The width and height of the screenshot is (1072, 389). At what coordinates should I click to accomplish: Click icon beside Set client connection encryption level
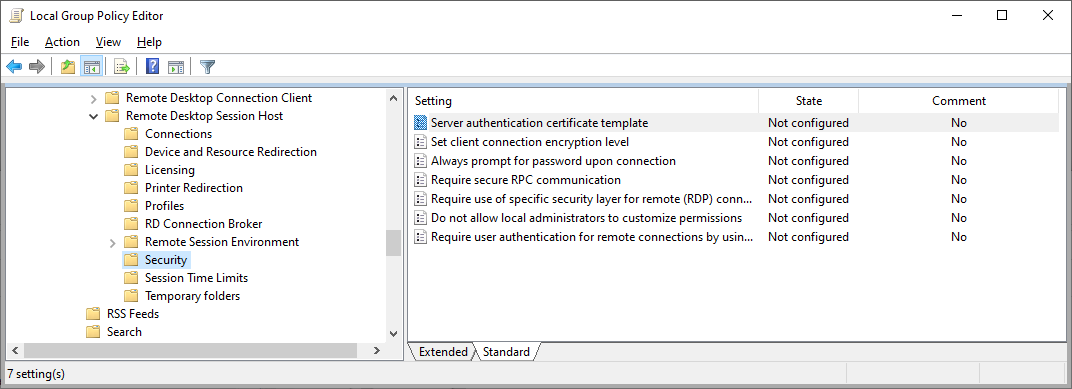(x=420, y=142)
